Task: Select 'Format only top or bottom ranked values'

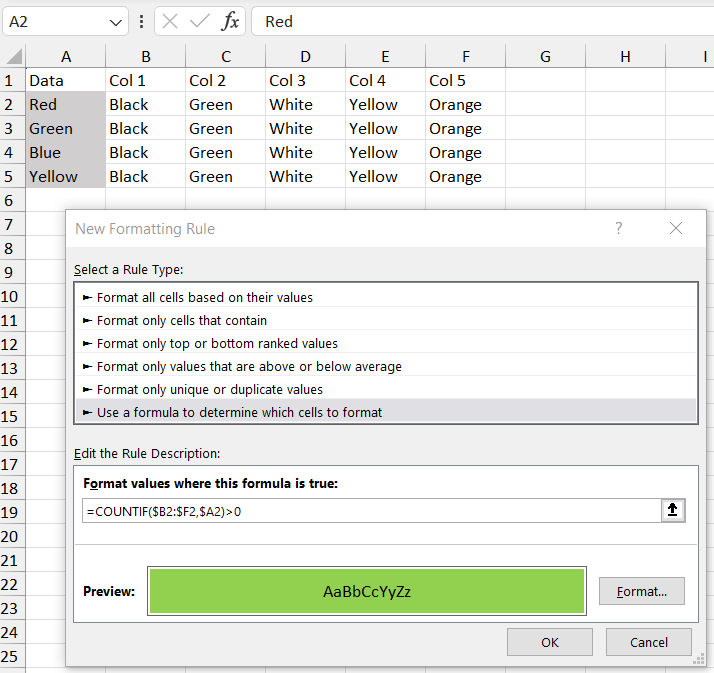Action: 386,343
